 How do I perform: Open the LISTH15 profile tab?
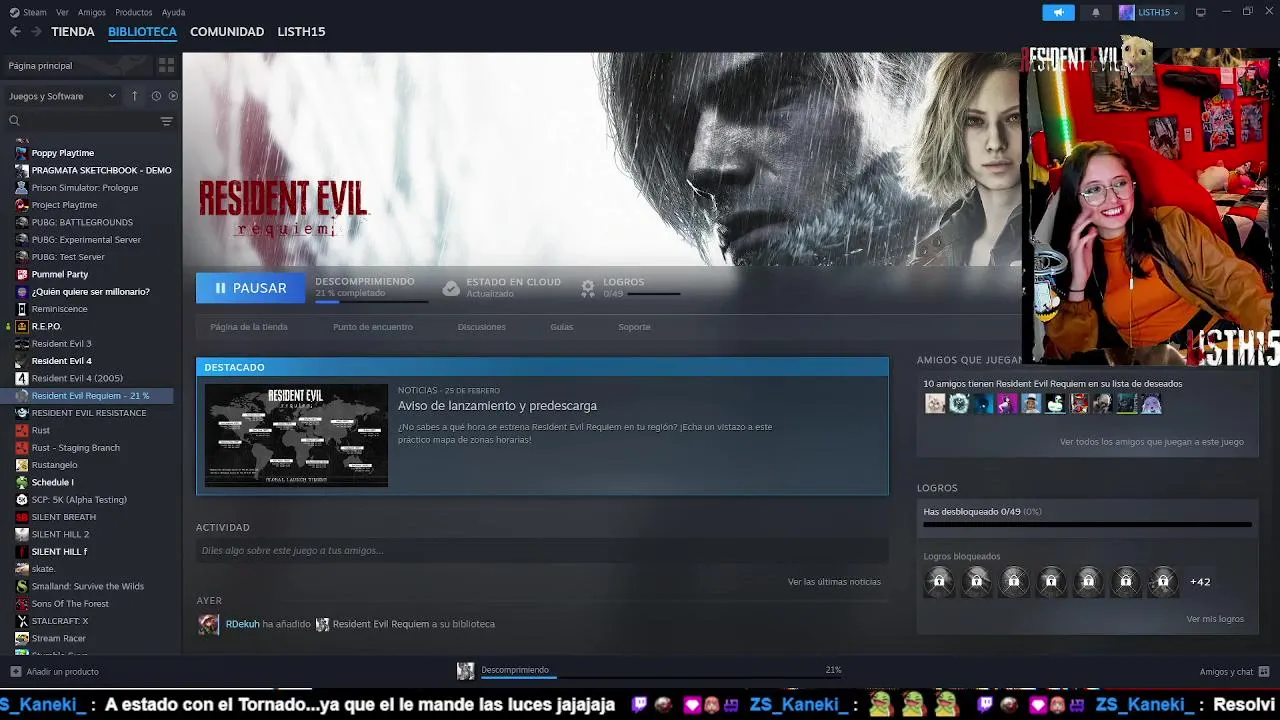[301, 32]
